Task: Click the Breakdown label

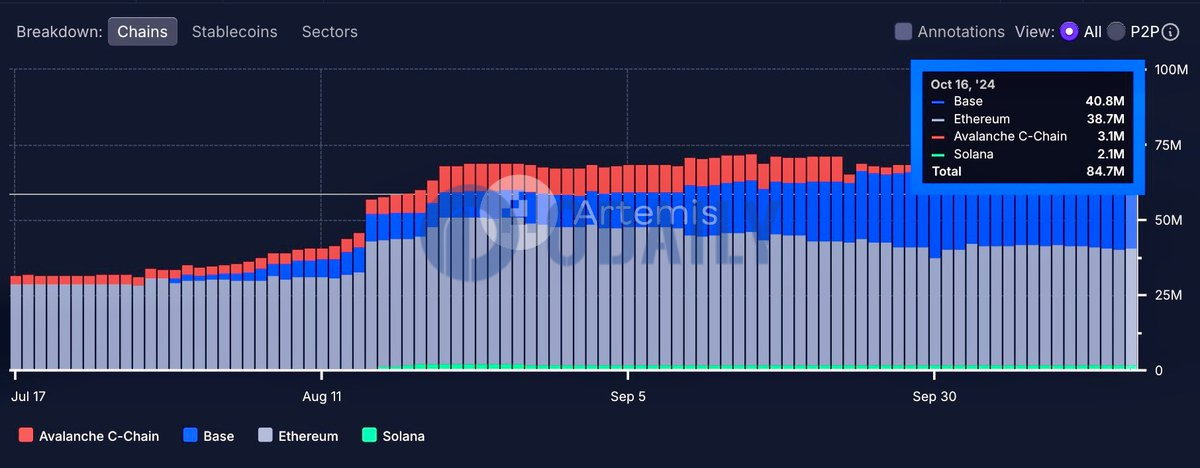Action: [59, 32]
